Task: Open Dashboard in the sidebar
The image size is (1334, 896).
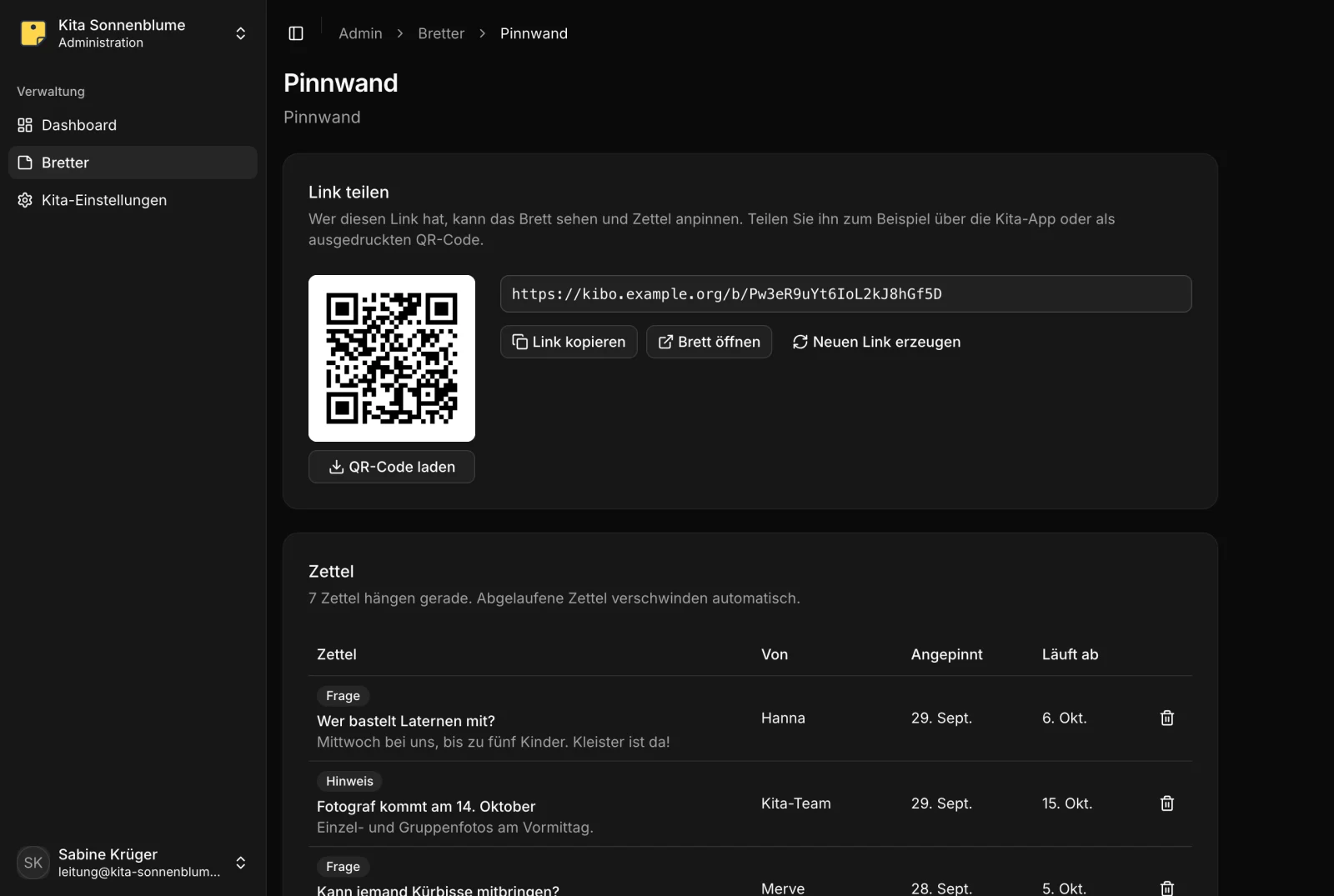Action: point(133,125)
